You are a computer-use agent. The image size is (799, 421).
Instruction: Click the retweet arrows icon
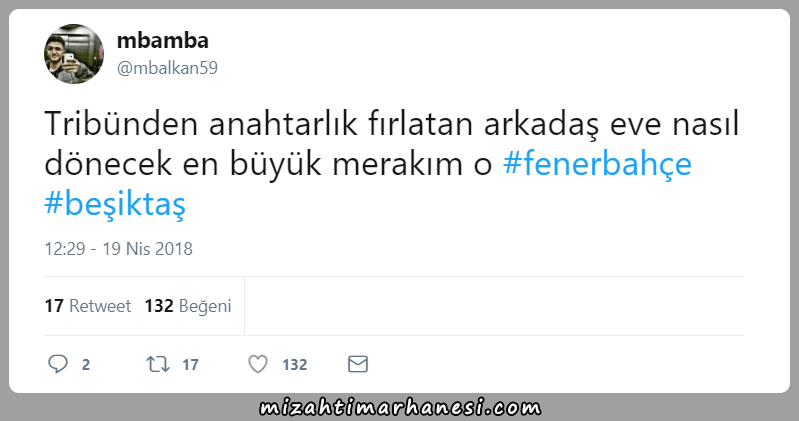pyautogui.click(x=158, y=364)
